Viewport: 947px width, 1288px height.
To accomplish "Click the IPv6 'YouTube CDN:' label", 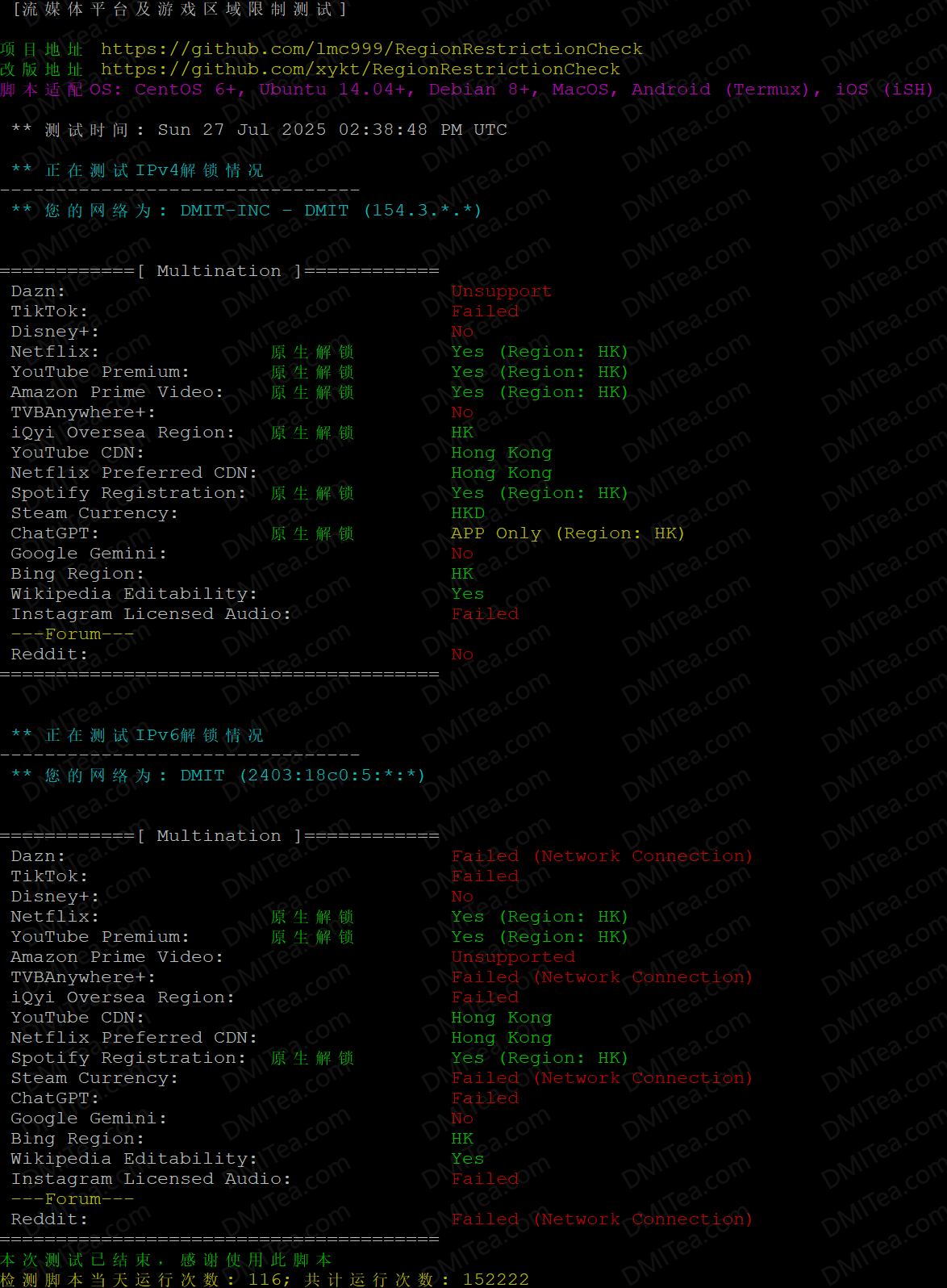I will 77,1018.
